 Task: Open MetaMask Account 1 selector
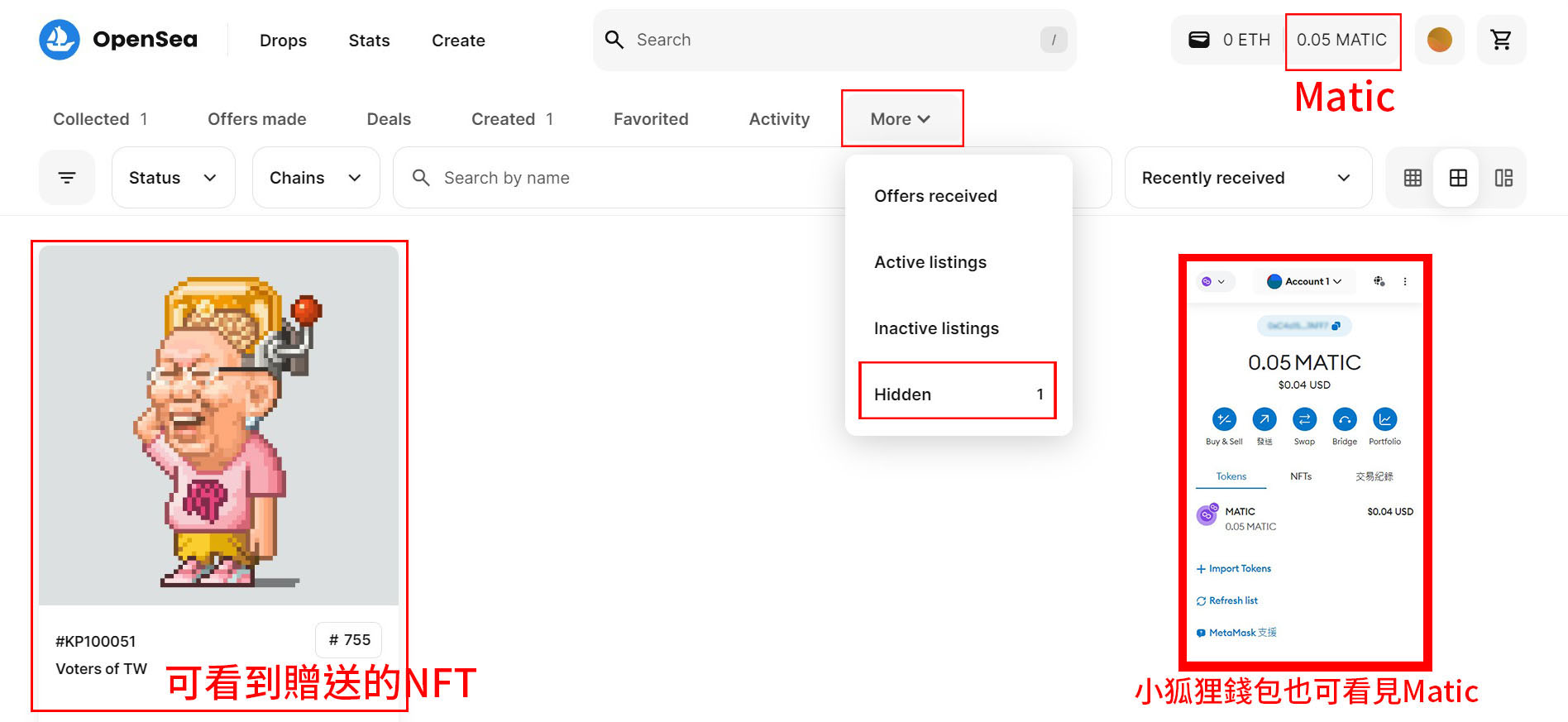[x=1304, y=281]
